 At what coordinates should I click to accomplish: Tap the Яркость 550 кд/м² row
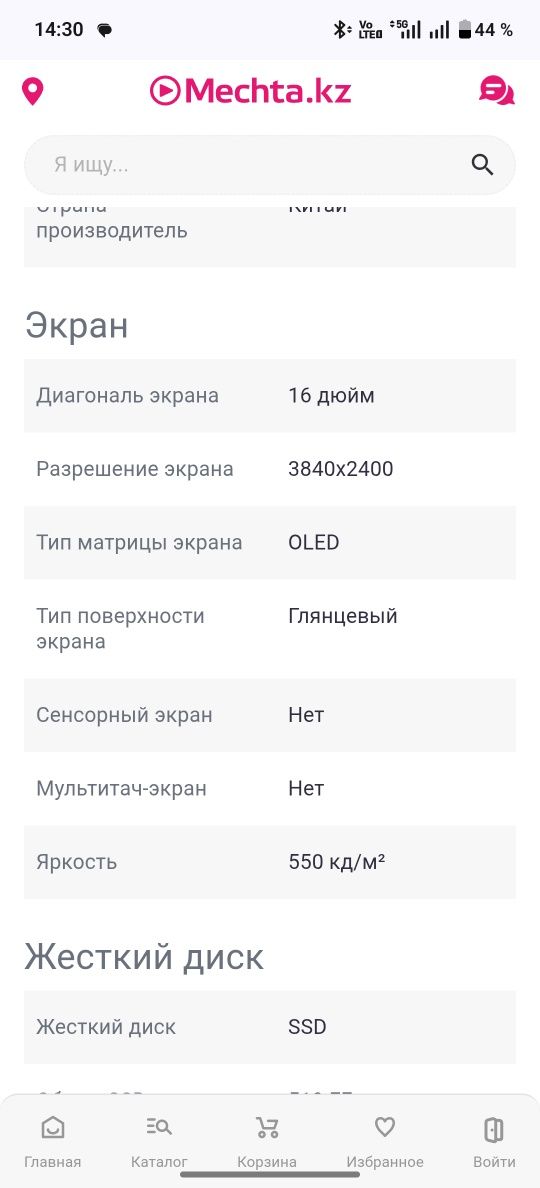click(x=270, y=862)
